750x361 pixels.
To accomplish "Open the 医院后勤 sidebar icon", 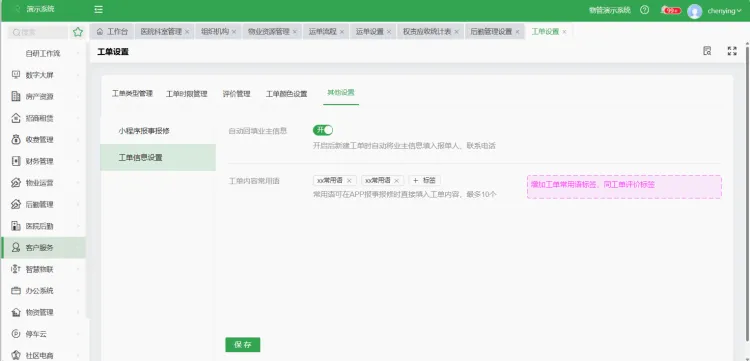I will pos(16,226).
